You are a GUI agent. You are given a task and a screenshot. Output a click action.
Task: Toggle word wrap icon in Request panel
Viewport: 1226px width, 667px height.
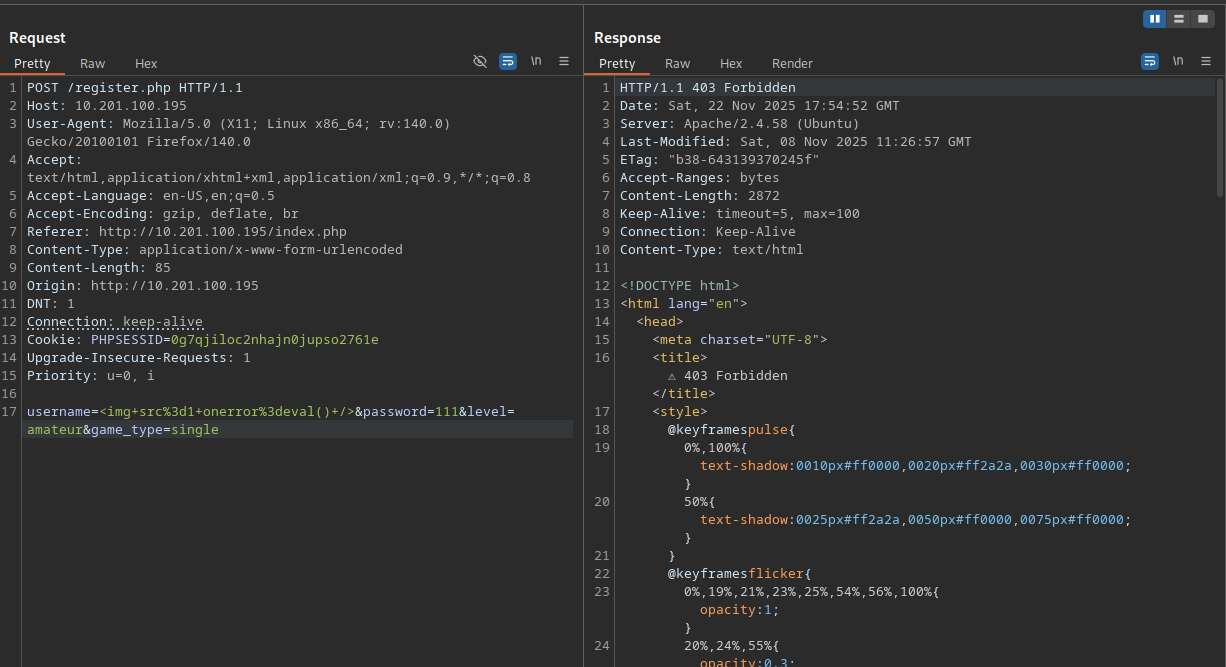point(508,61)
